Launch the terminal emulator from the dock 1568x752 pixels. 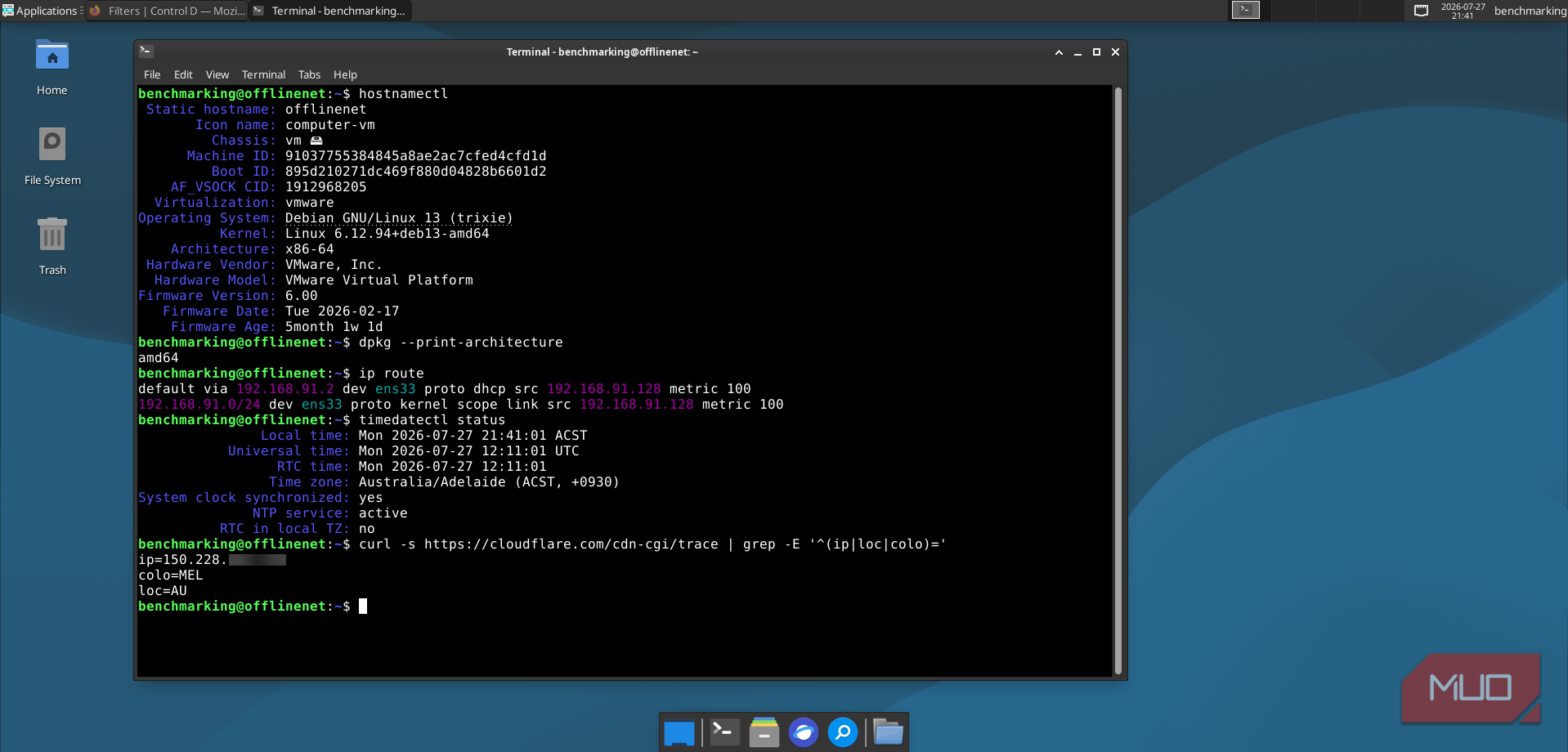click(724, 732)
